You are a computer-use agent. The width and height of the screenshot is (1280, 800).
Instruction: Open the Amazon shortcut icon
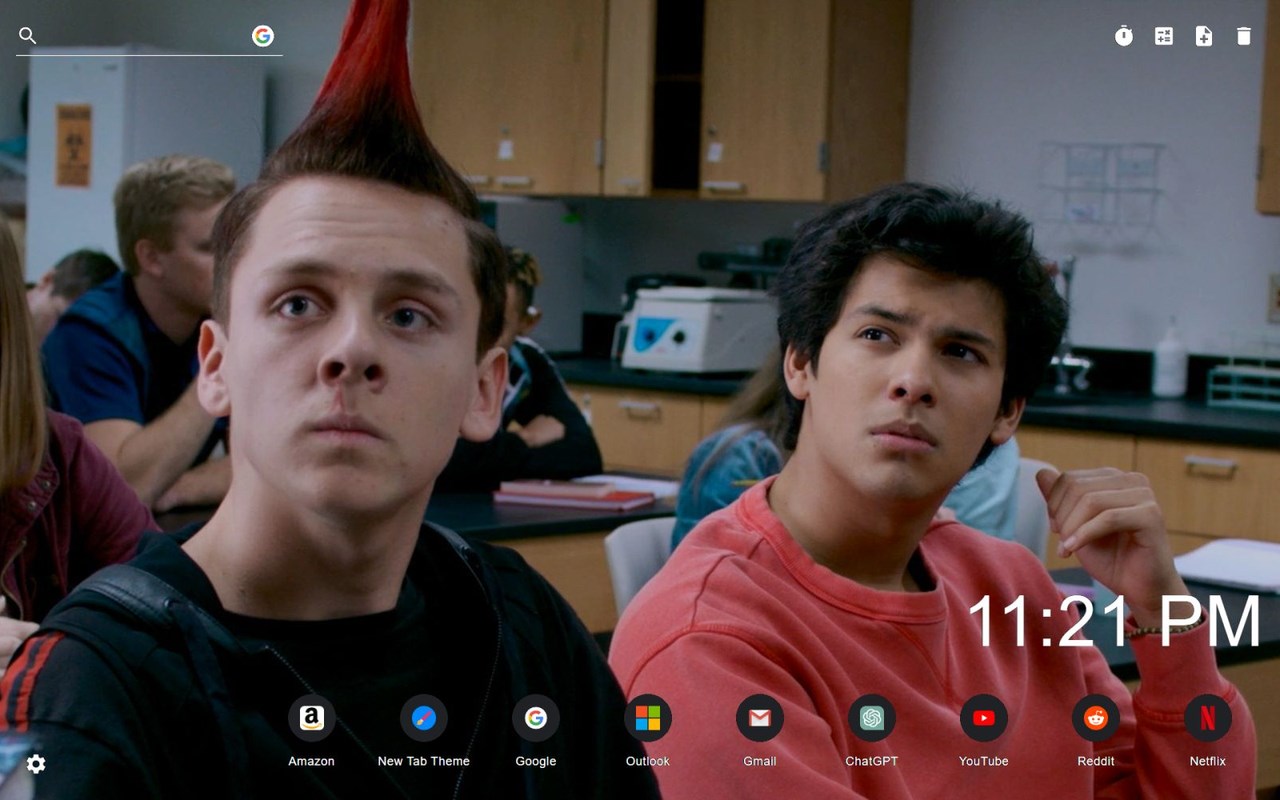point(311,718)
